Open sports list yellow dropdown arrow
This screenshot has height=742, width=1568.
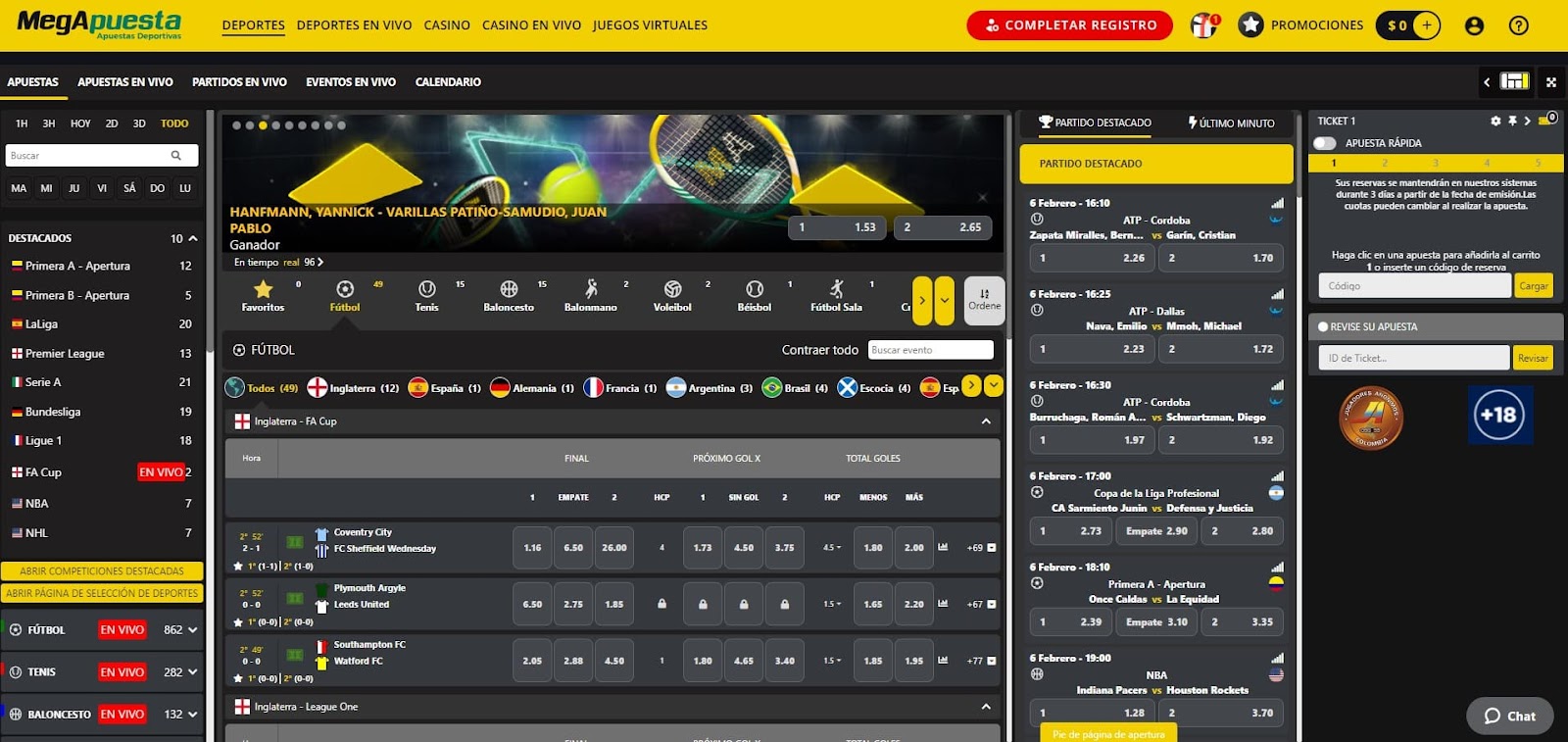point(944,301)
